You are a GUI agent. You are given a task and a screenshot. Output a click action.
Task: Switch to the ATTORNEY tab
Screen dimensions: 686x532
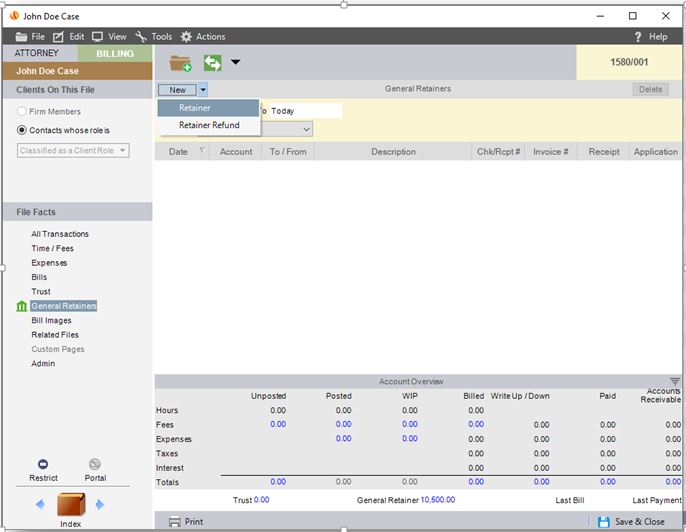coord(40,53)
